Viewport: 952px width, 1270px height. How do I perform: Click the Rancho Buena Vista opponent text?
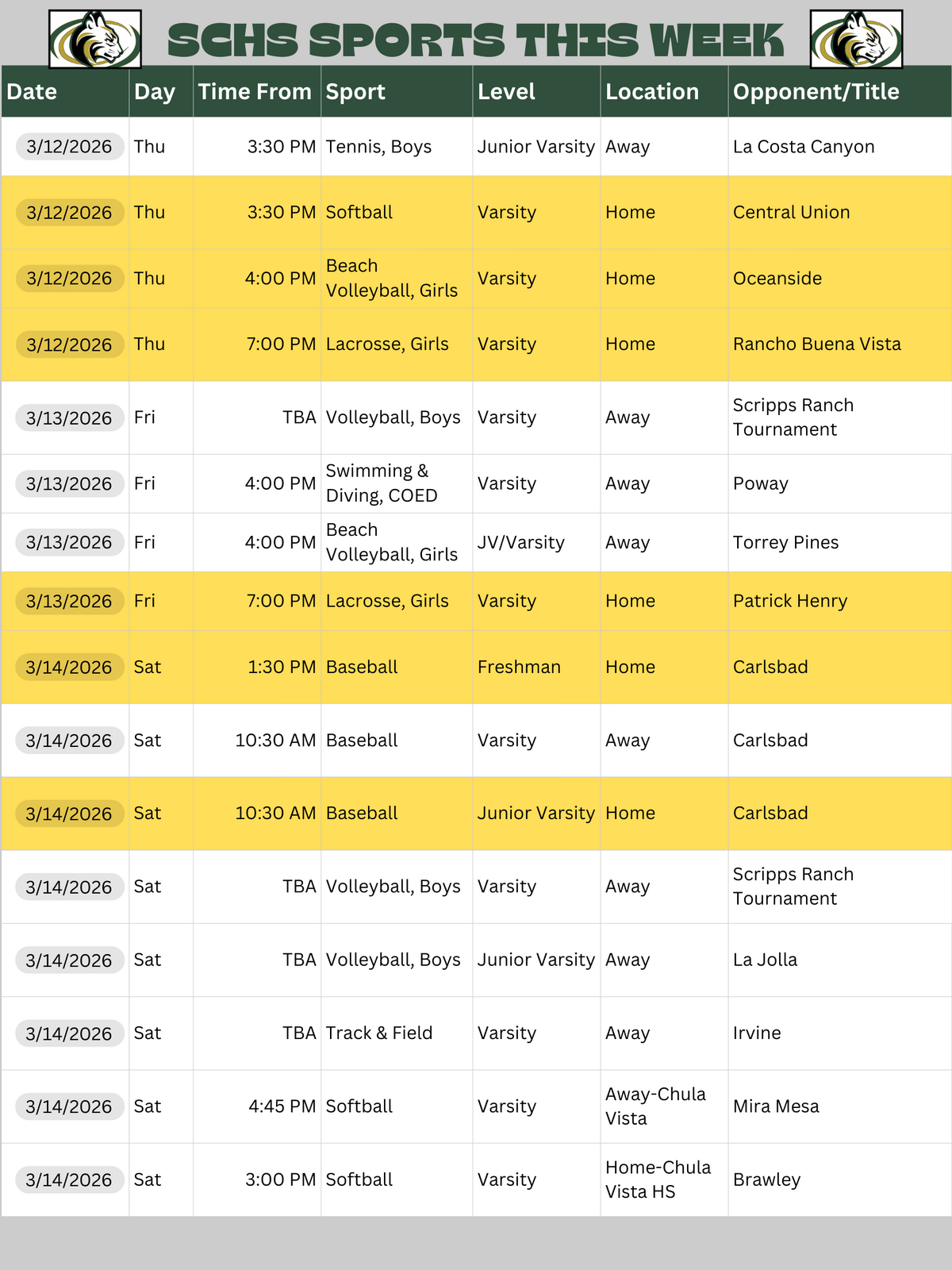coord(816,344)
